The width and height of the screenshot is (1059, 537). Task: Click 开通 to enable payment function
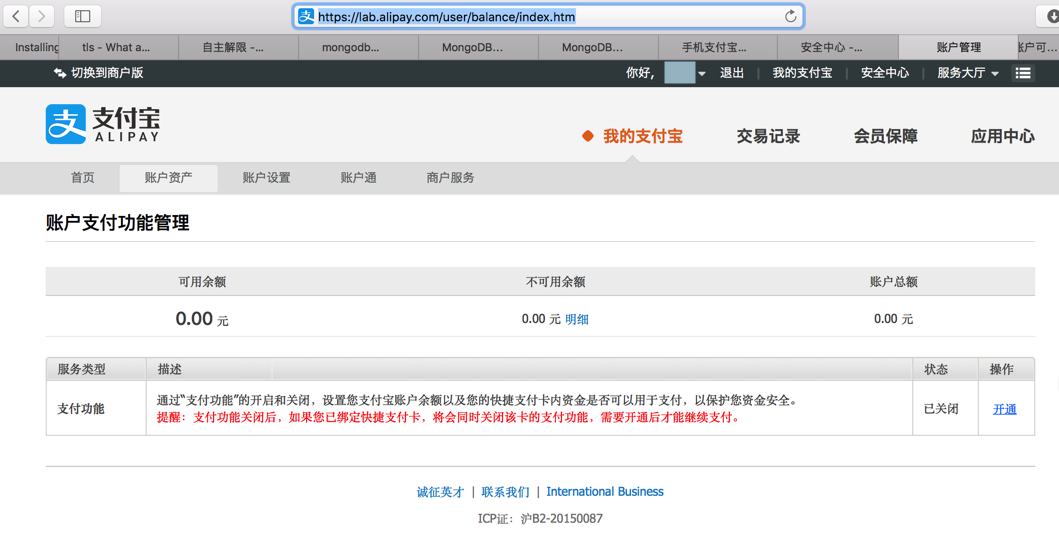coord(1004,409)
